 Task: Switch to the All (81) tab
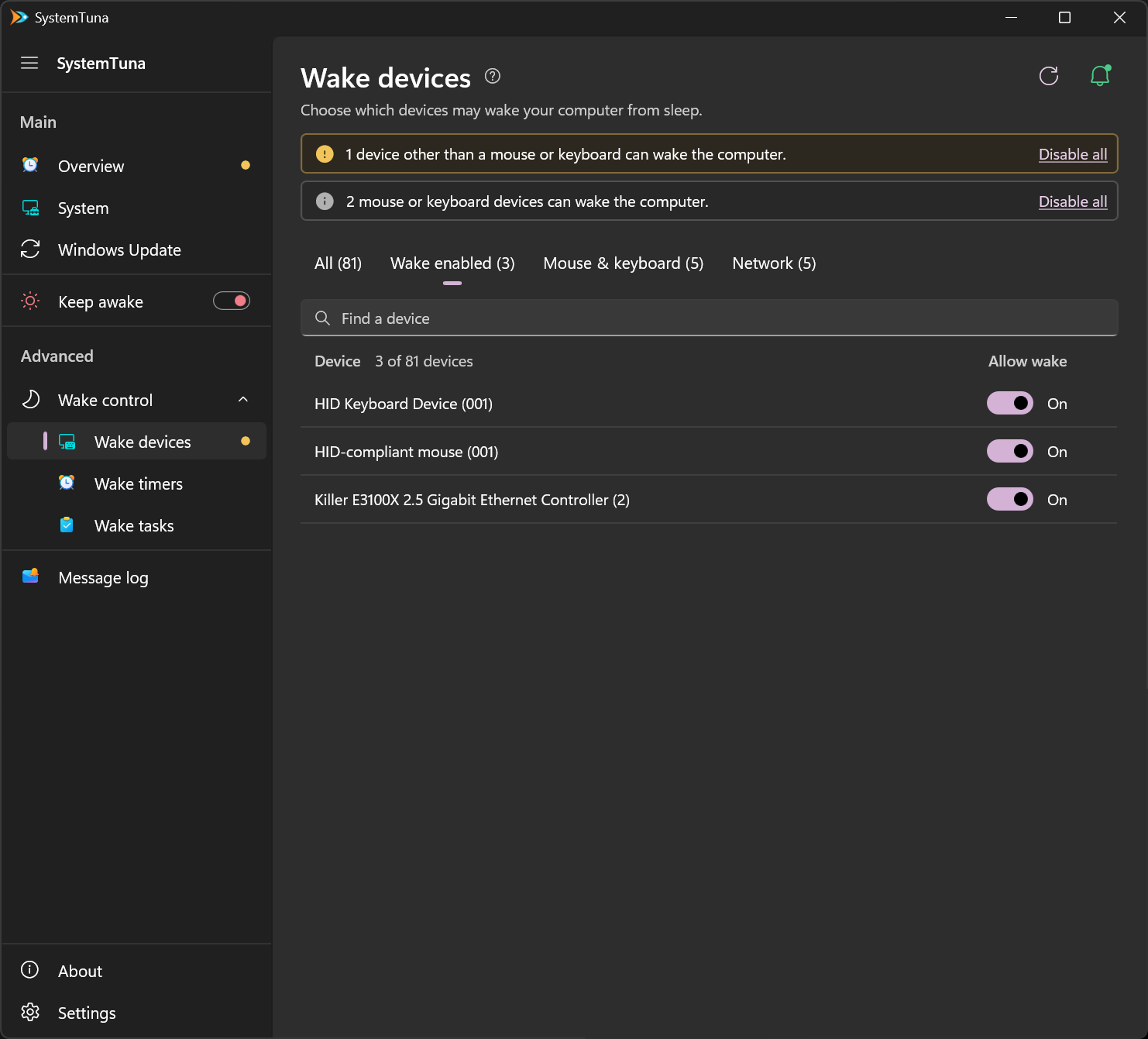point(338,263)
